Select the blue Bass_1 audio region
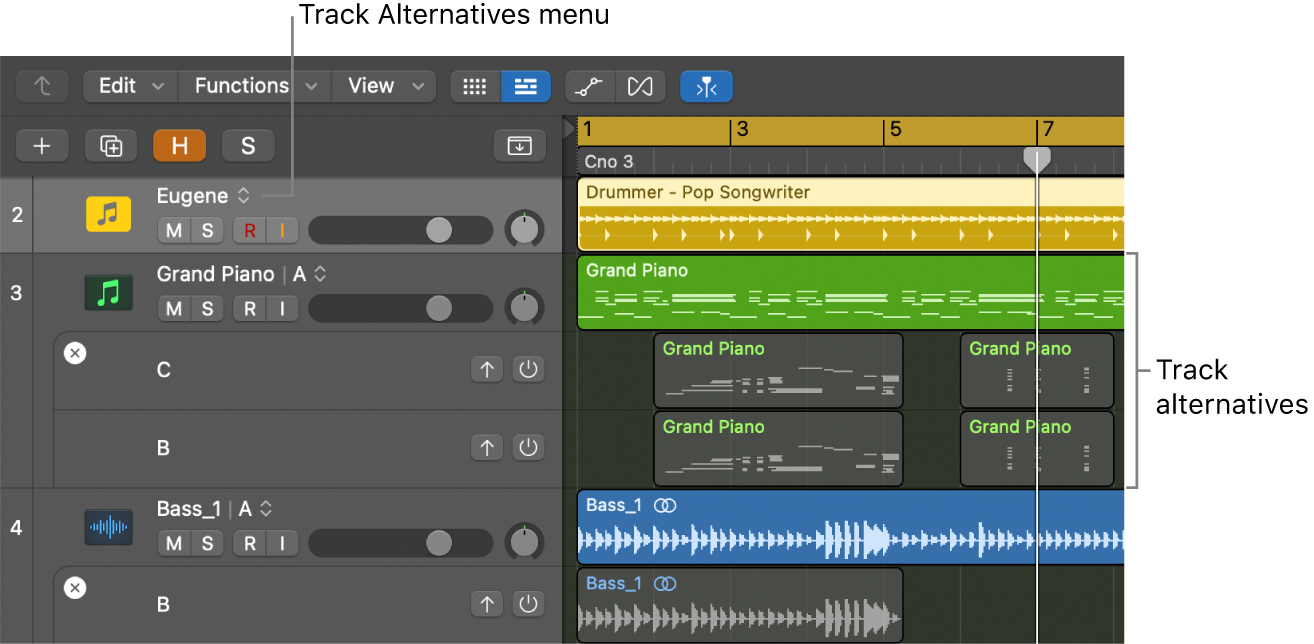Viewport: 1314px width, 644px height. tap(851, 527)
